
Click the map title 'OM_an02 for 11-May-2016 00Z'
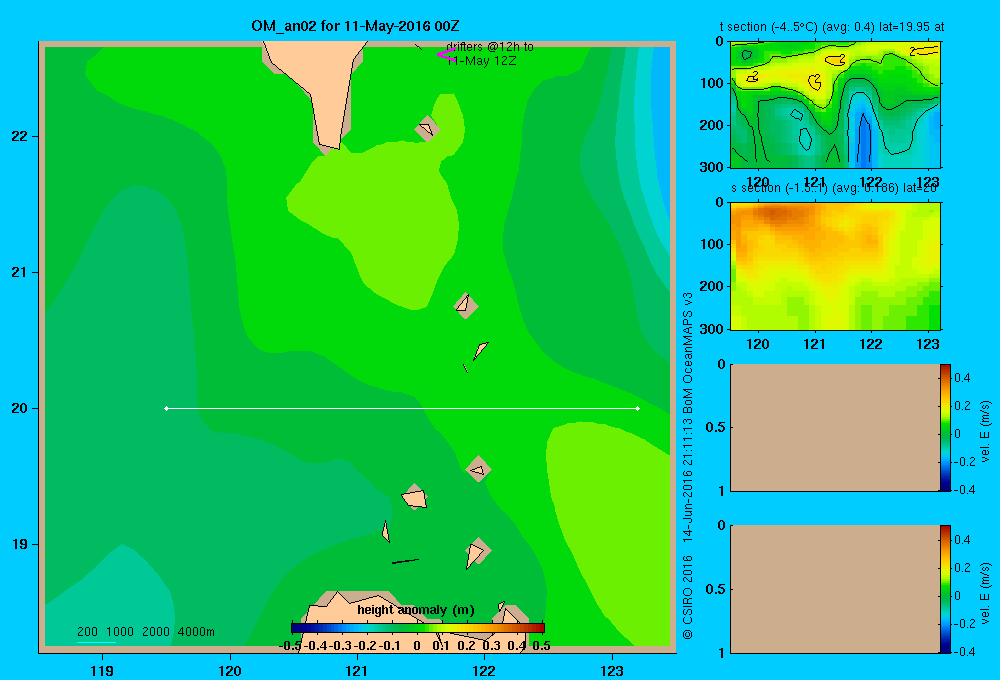(355, 26)
